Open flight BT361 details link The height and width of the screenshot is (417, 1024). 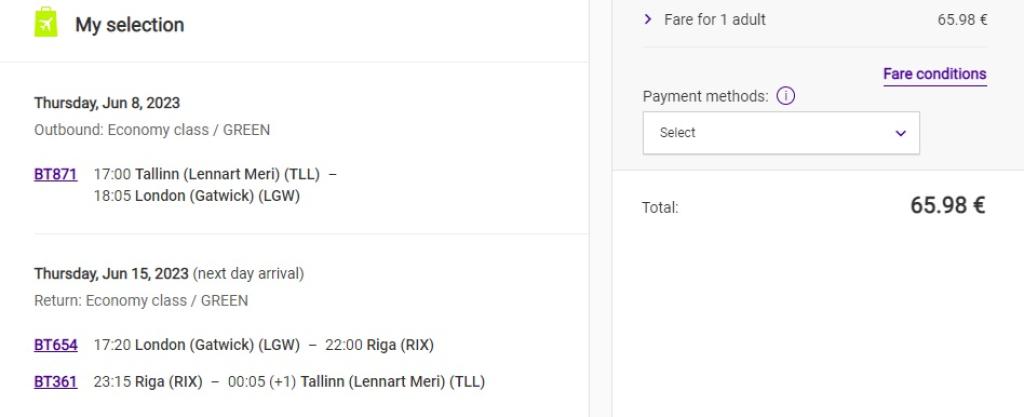55,381
